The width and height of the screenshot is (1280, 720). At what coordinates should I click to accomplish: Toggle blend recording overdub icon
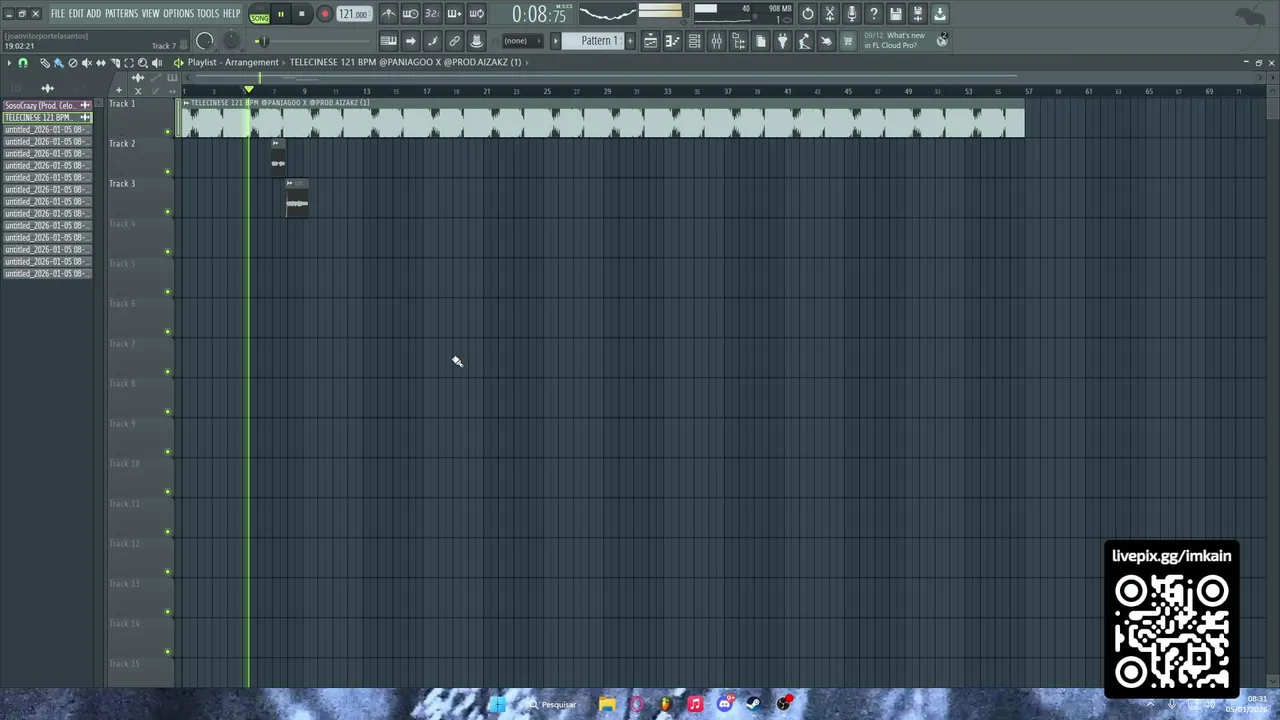point(454,14)
